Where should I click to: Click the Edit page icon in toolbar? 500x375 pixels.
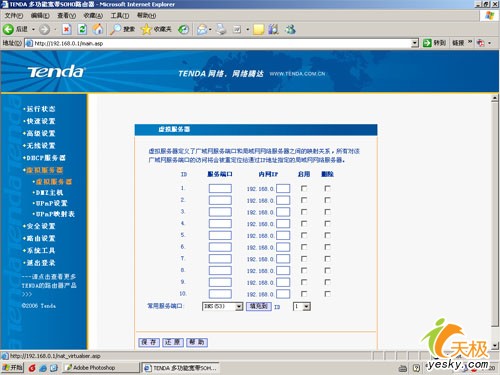(x=237, y=29)
